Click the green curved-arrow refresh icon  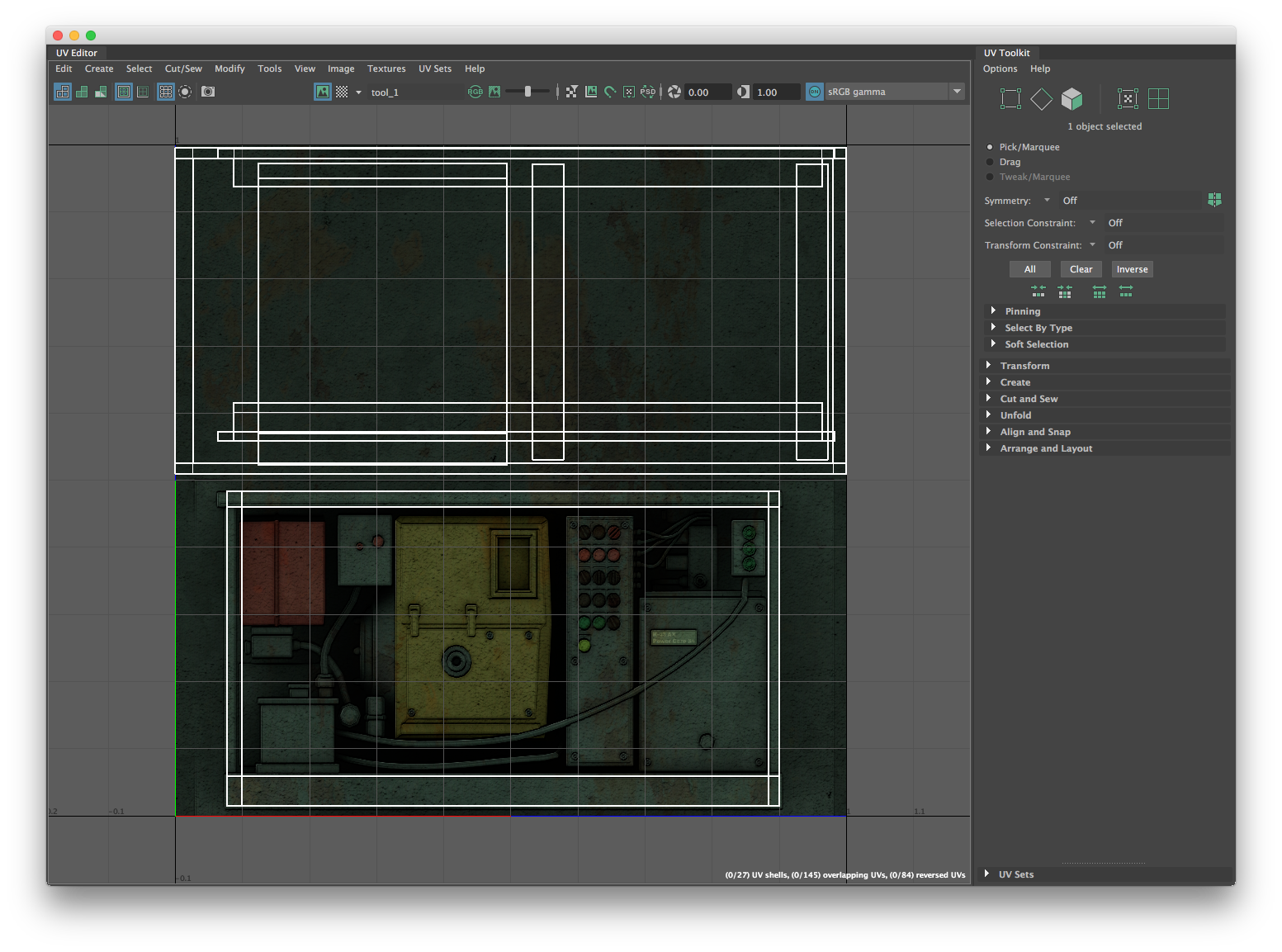click(610, 92)
